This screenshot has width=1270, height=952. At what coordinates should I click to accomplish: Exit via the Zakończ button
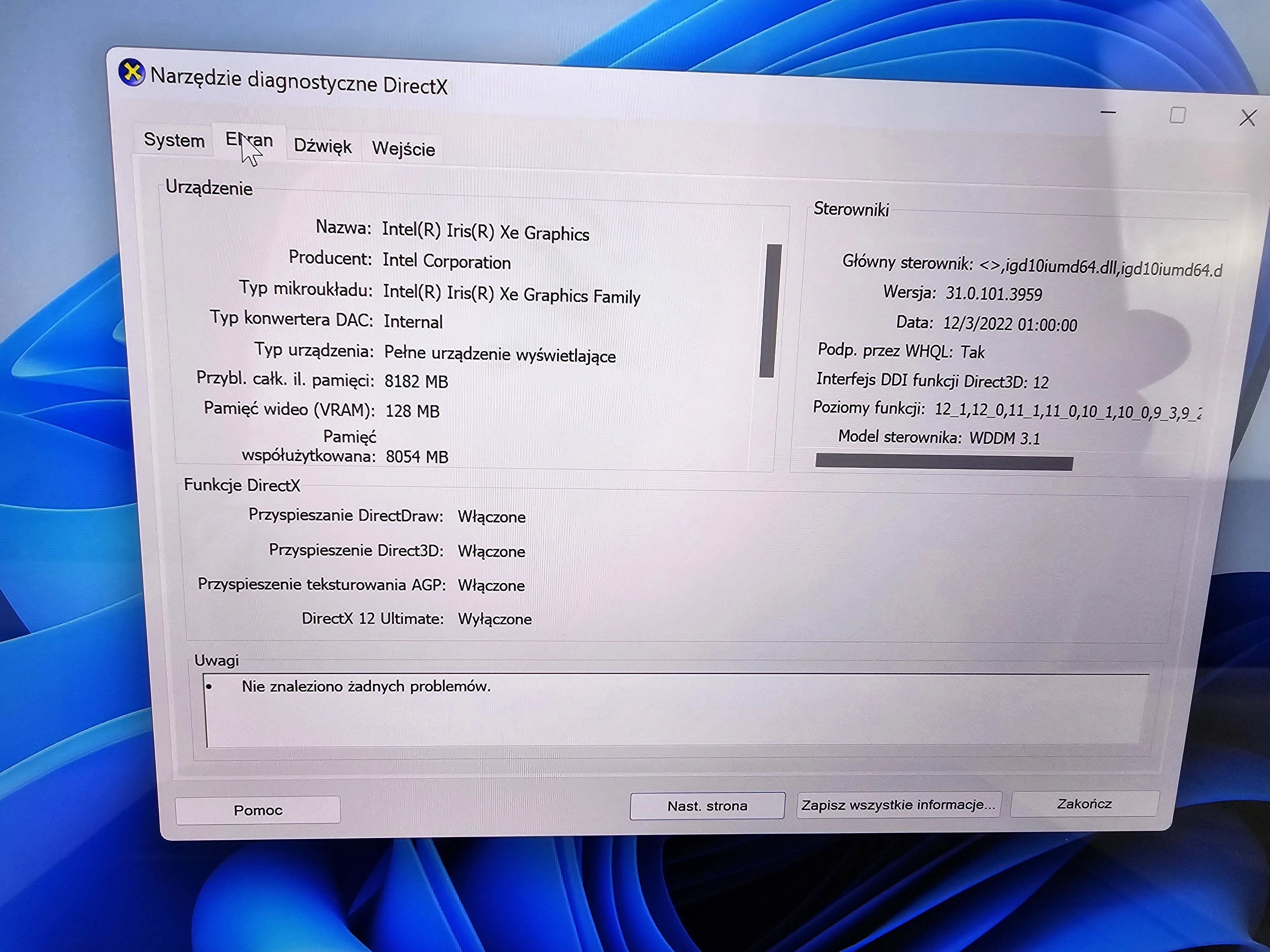click(x=1084, y=803)
